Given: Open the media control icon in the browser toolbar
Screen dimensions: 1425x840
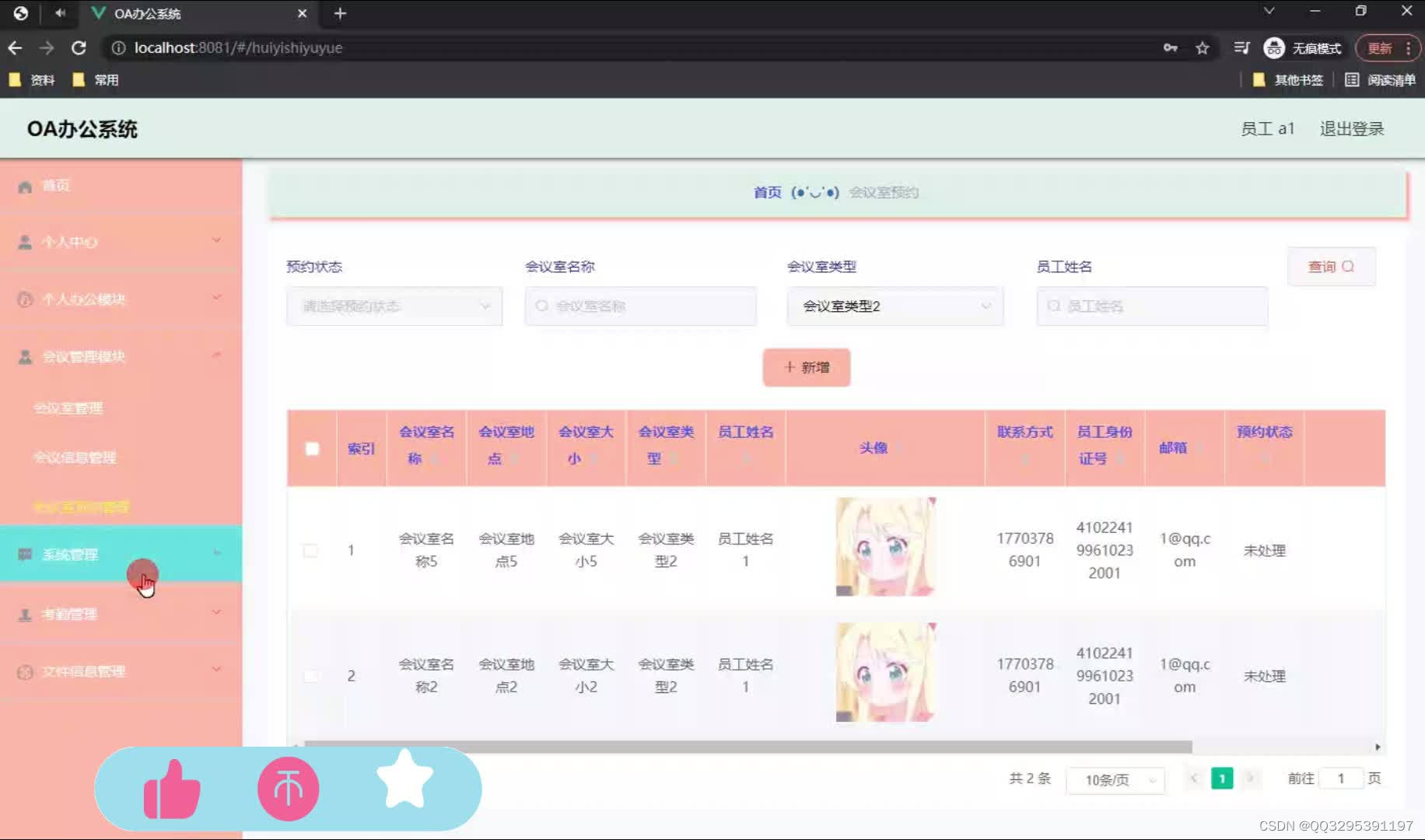Looking at the screenshot, I should (1241, 48).
